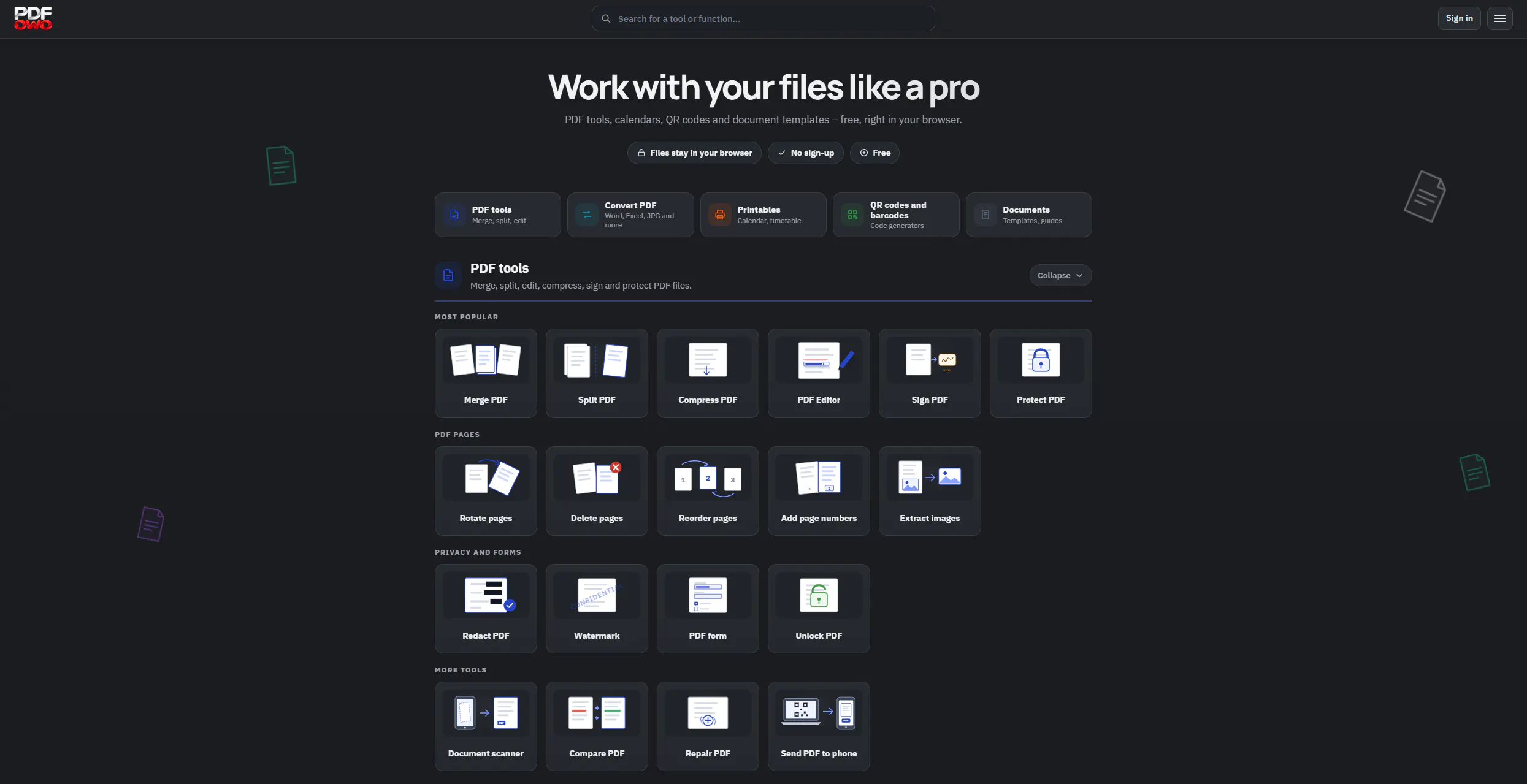Click the search magnifier icon

point(606,18)
